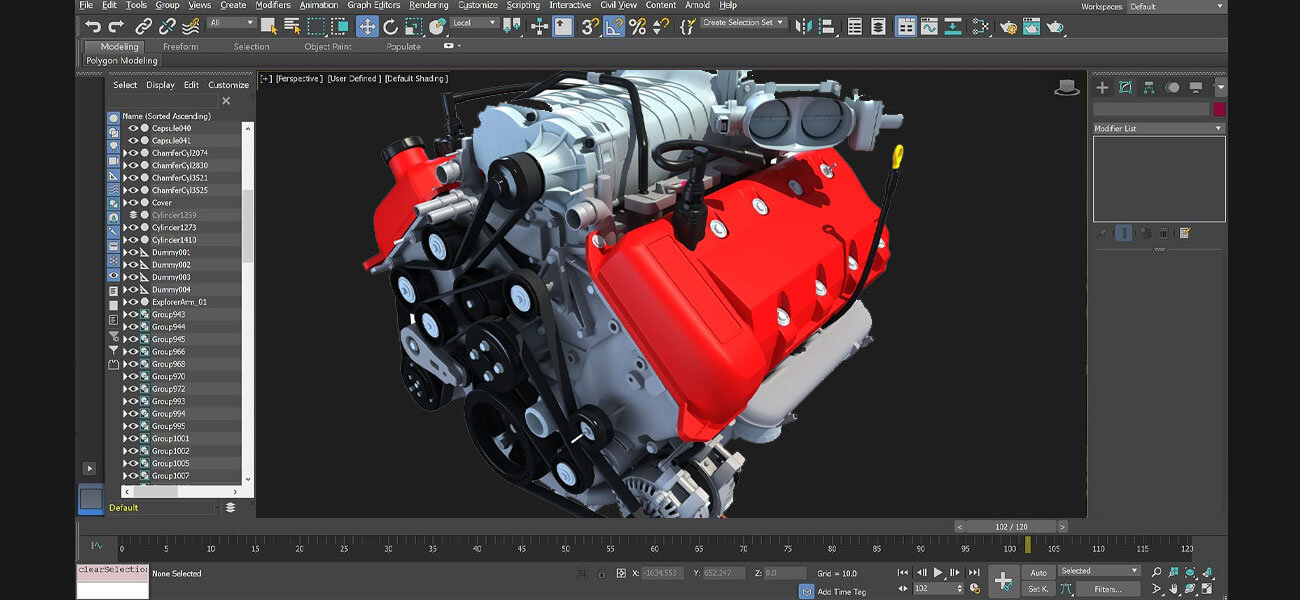Click the Set Key button
This screenshot has width=1300, height=600.
click(x=1039, y=588)
